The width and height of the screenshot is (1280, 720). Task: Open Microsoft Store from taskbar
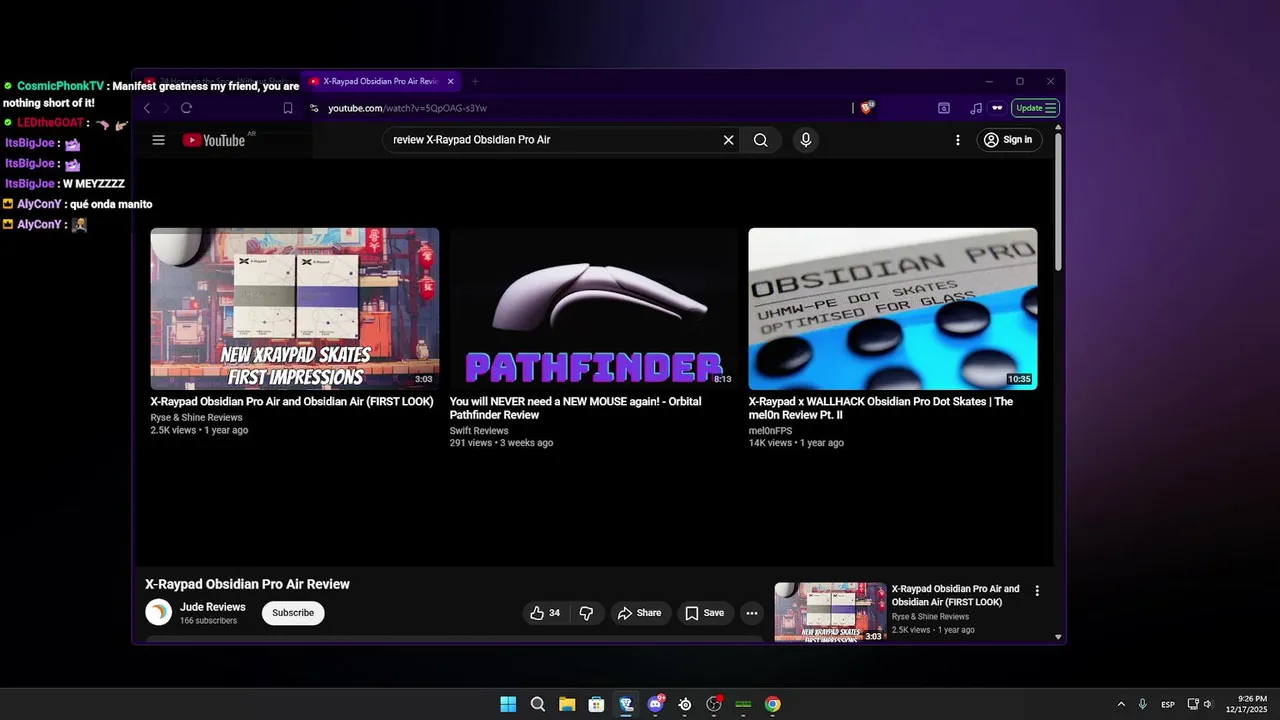coord(596,704)
